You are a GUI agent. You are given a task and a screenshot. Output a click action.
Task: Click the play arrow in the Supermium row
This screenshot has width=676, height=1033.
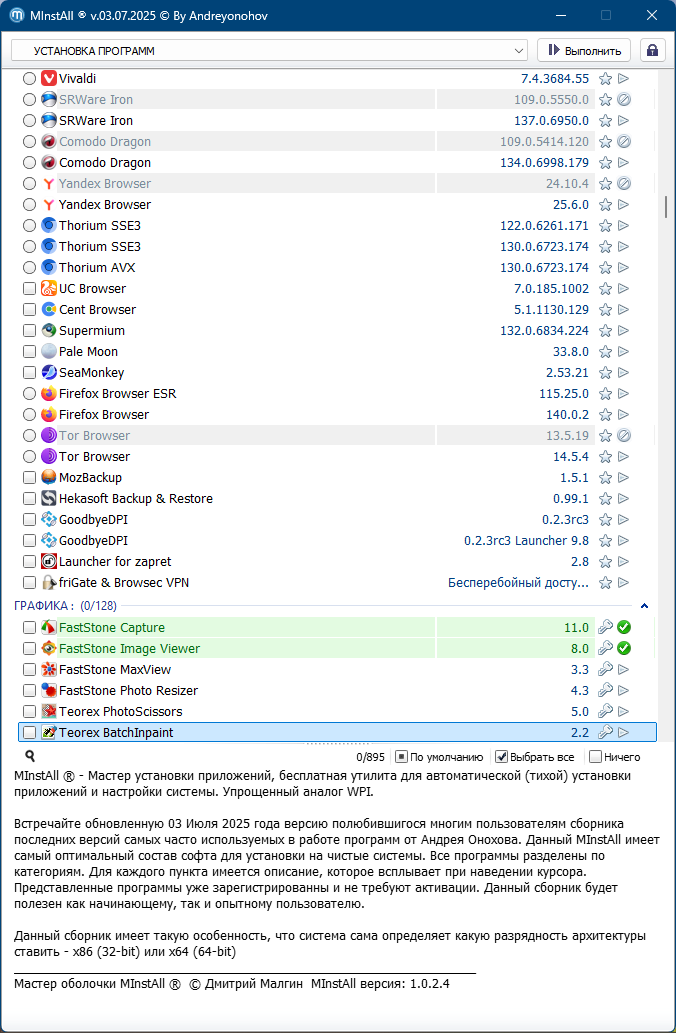click(623, 331)
